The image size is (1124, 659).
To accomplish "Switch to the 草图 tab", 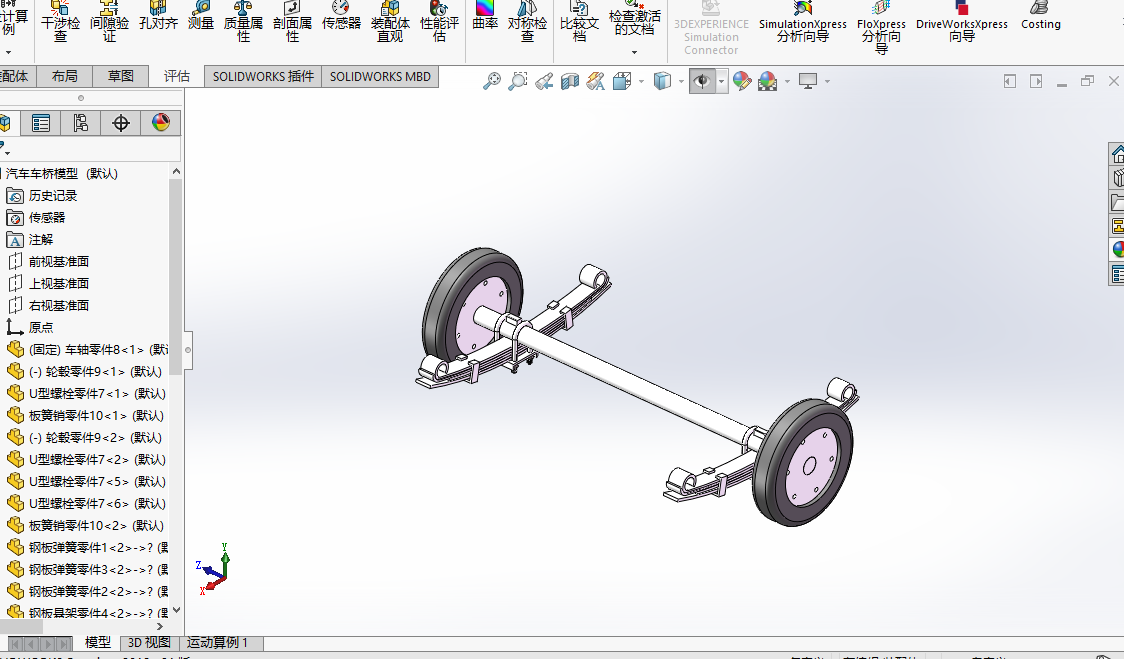I will pos(120,76).
